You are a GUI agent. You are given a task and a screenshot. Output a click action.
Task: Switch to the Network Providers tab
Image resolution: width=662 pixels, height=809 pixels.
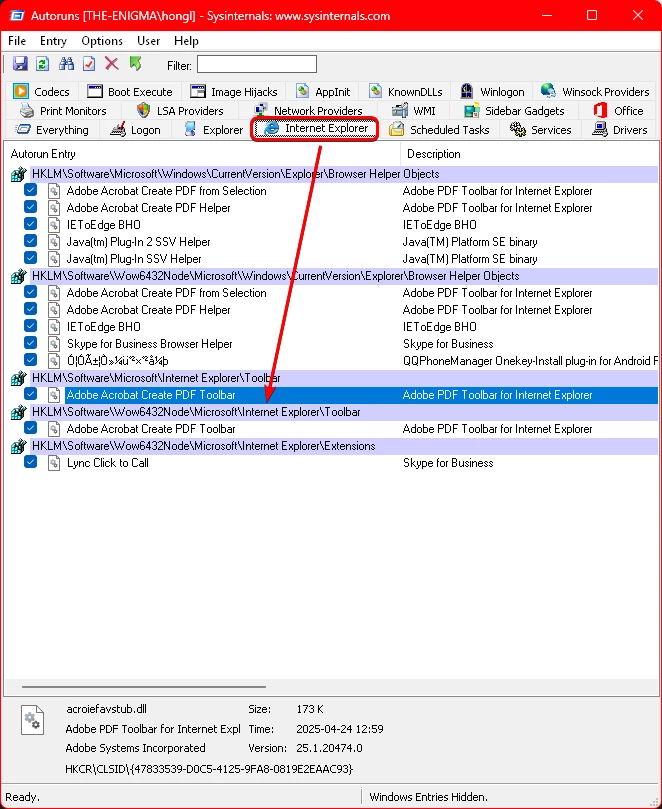[308, 111]
